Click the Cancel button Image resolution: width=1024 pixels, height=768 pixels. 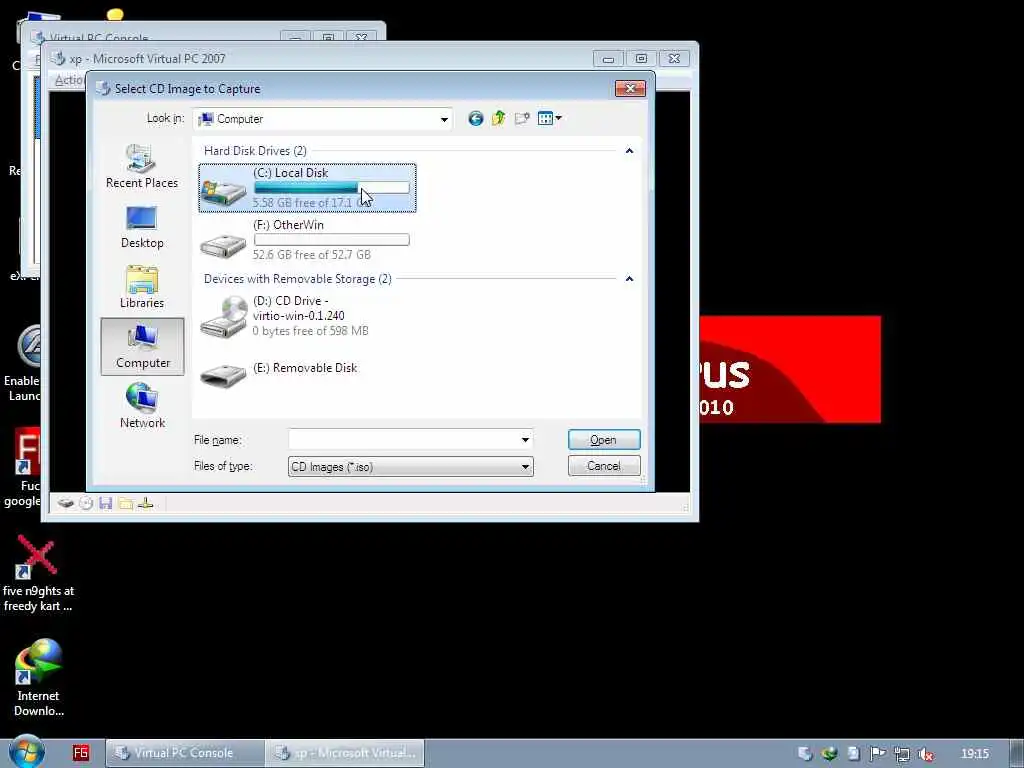603,466
